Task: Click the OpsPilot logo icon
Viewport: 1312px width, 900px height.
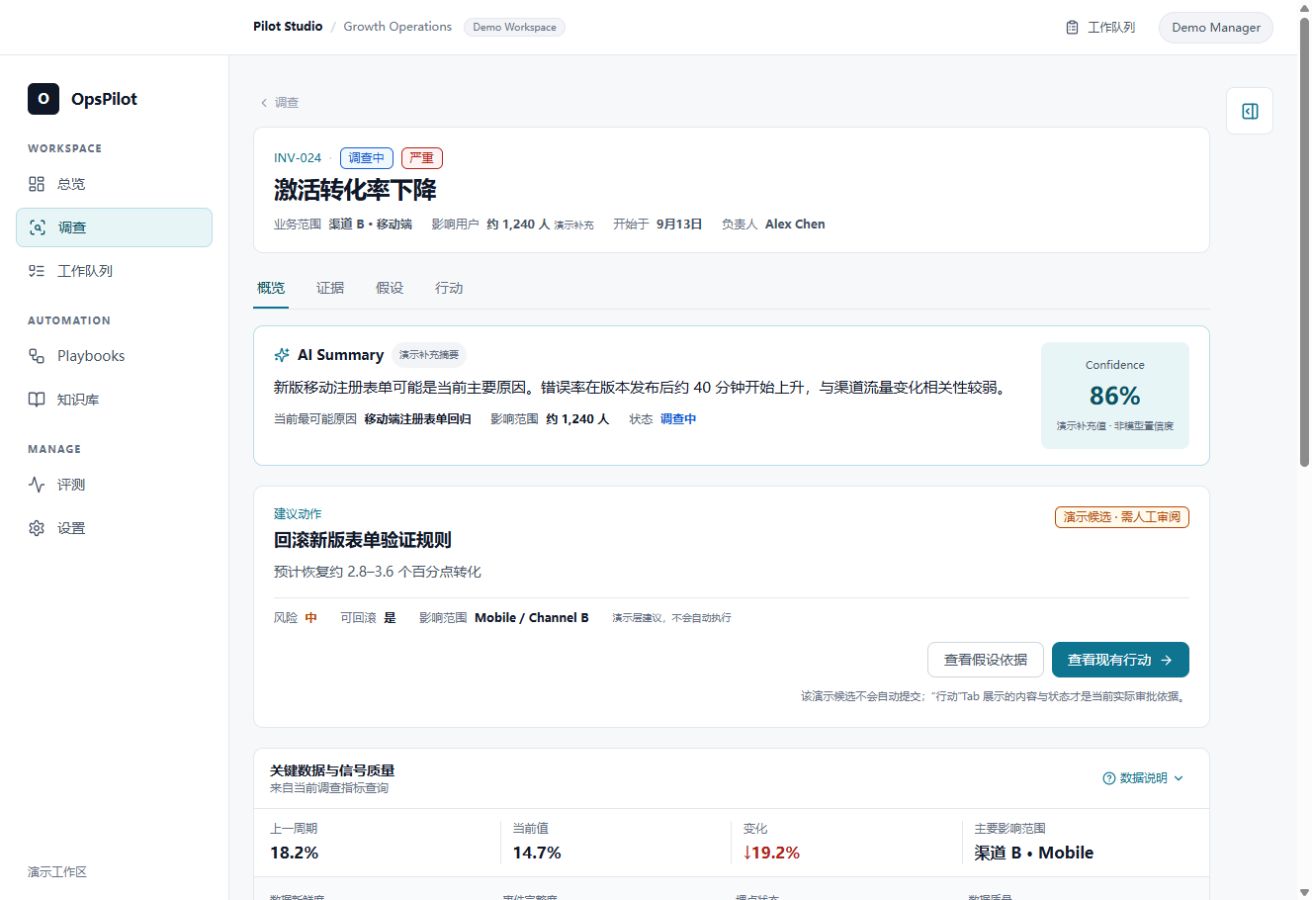Action: 43,99
